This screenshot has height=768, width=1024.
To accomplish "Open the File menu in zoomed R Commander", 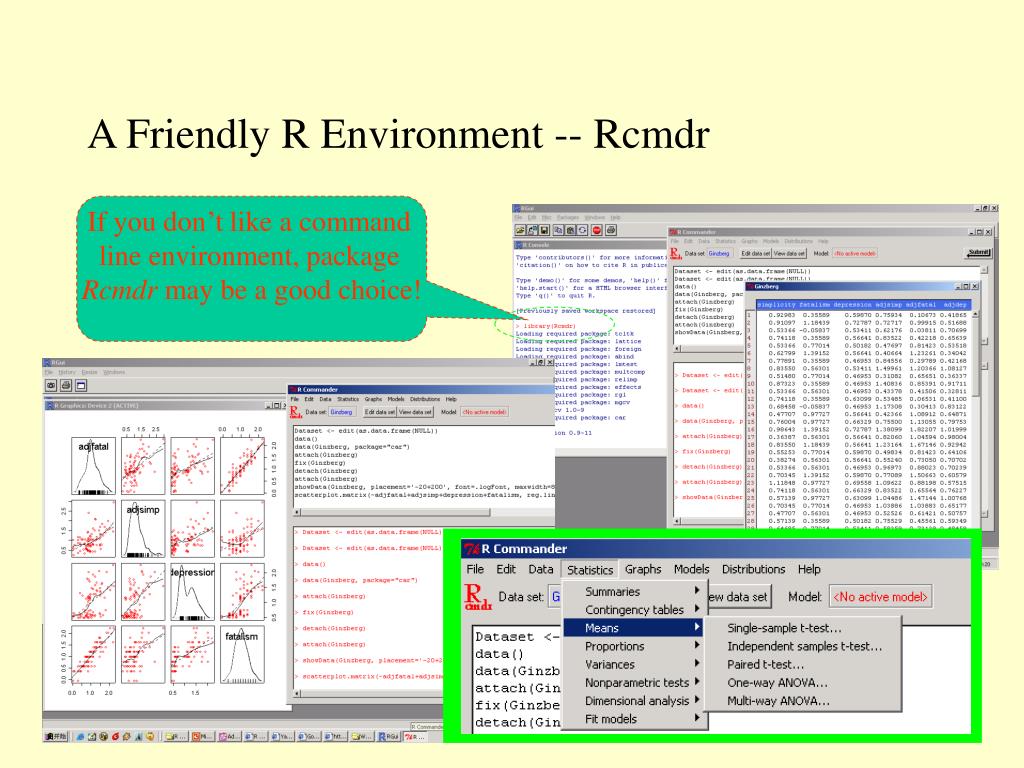I will pos(475,569).
